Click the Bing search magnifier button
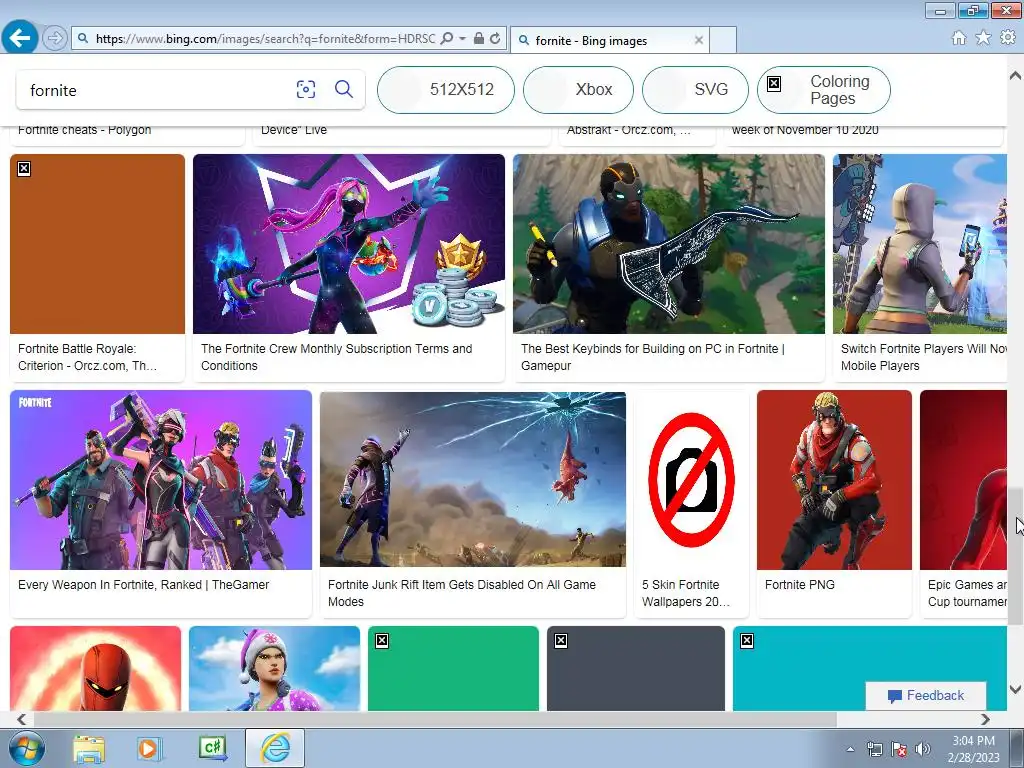The height and width of the screenshot is (768, 1024). (x=344, y=89)
